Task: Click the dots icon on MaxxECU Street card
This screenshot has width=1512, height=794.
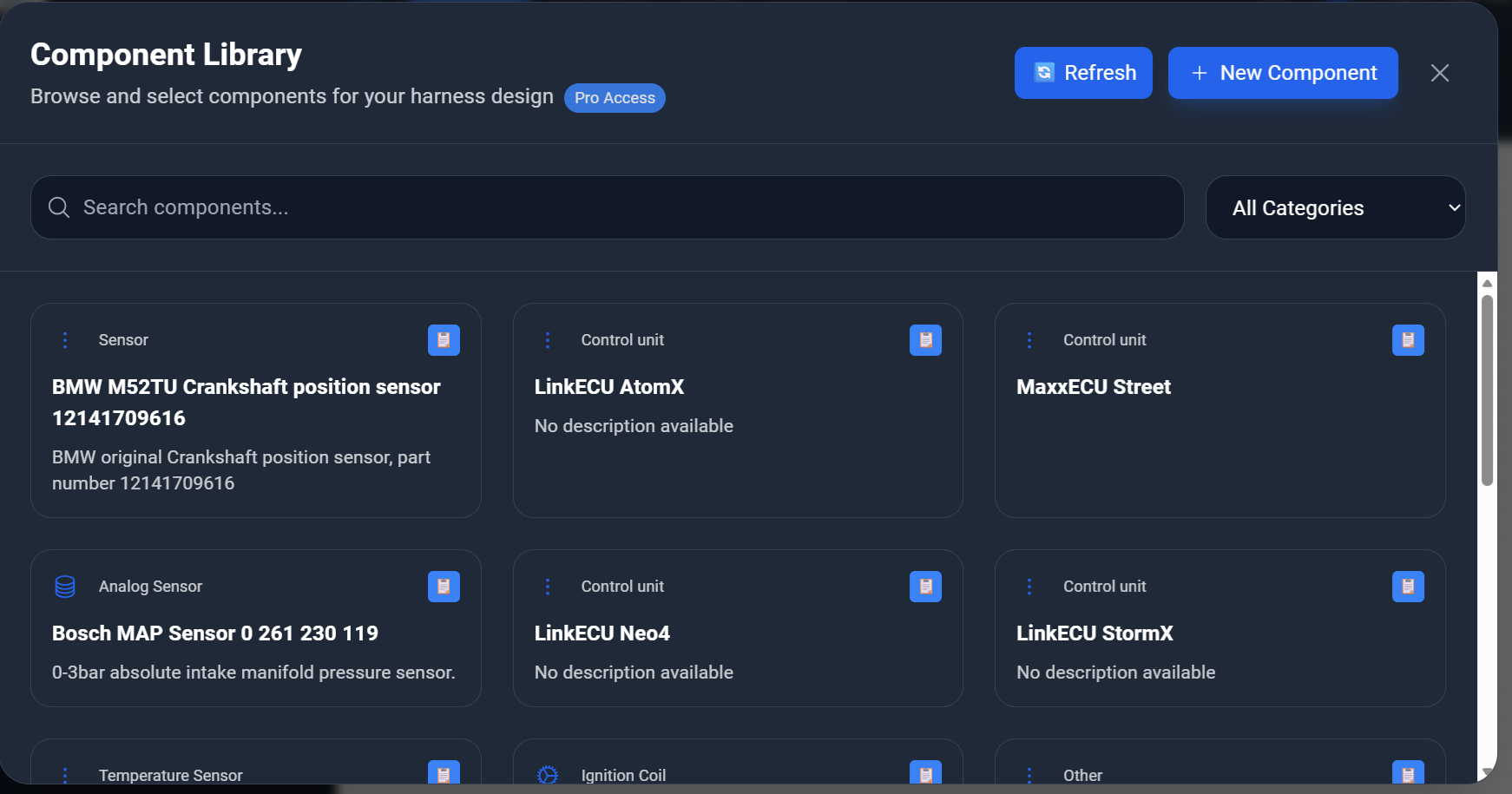Action: [x=1029, y=340]
